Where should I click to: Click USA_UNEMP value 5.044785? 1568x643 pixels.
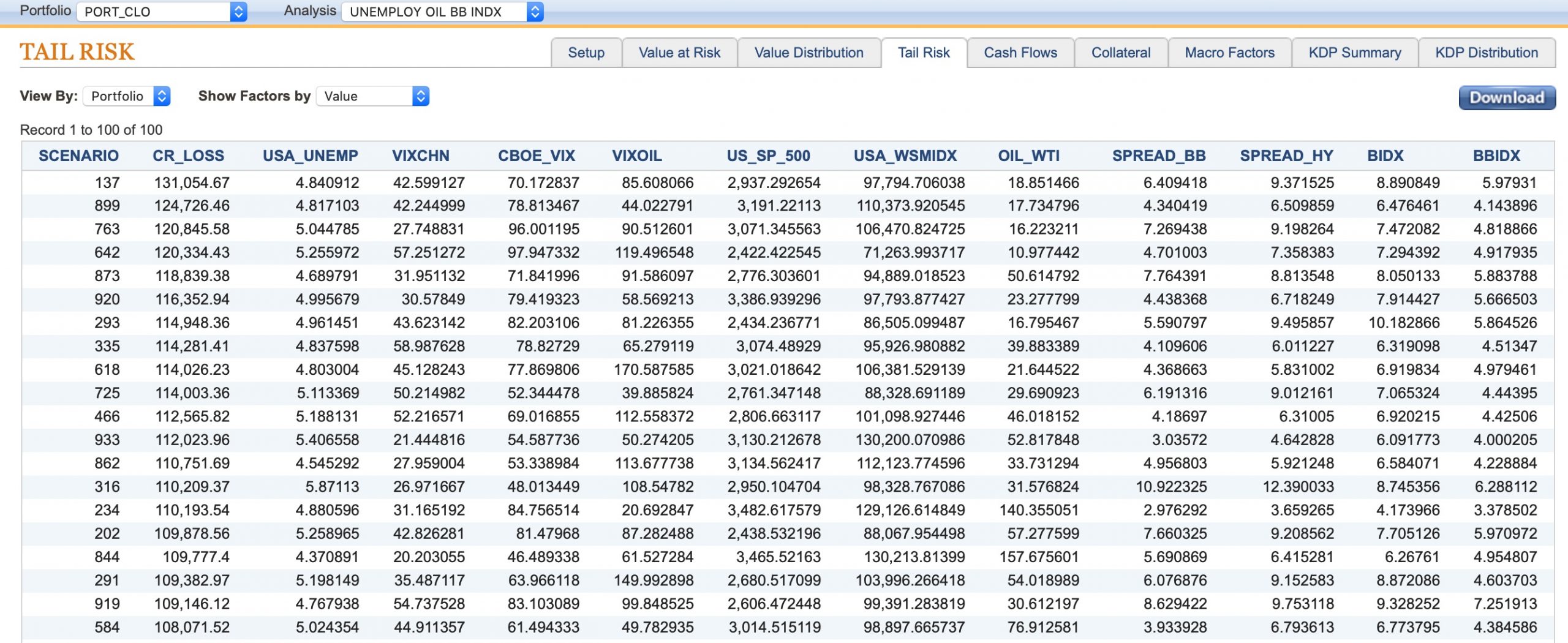327,229
